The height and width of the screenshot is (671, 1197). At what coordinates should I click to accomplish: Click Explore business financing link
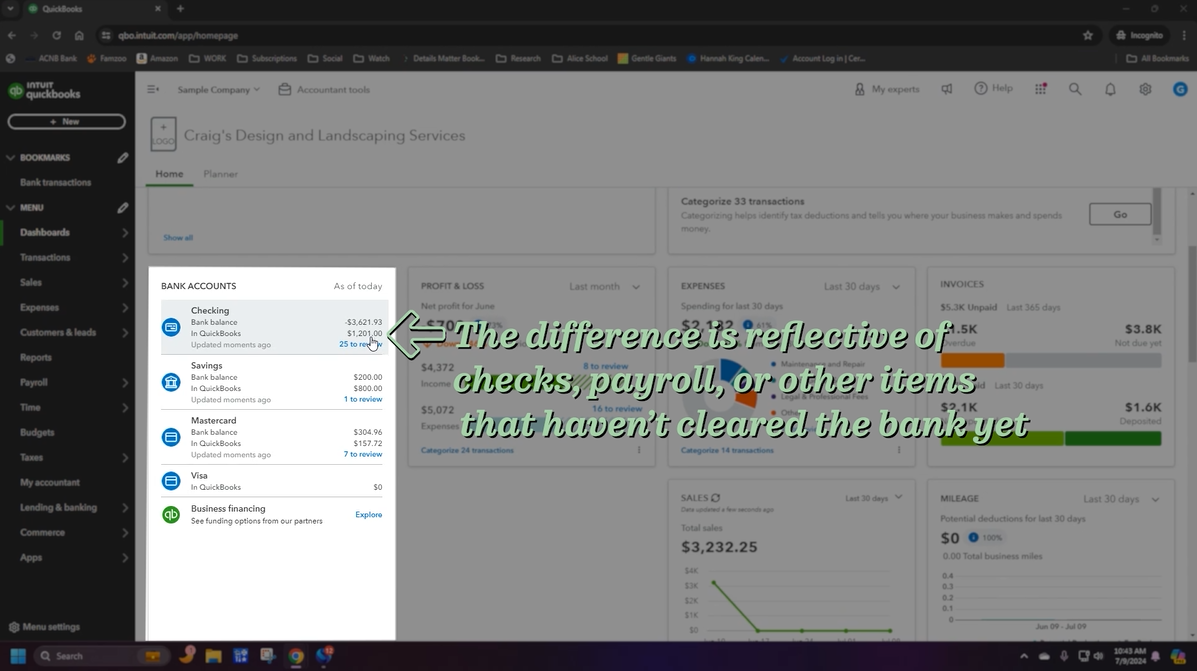click(x=369, y=515)
